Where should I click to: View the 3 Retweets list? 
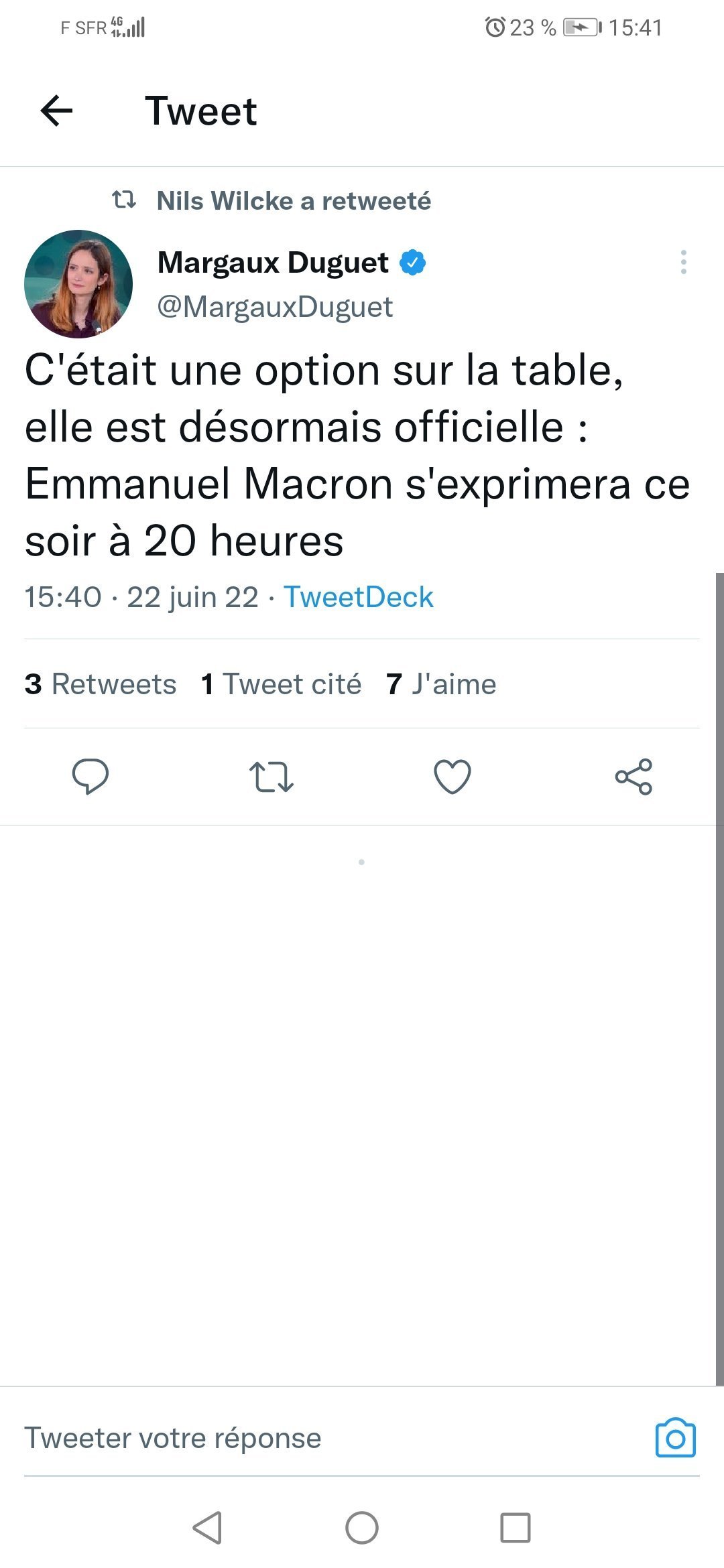101,684
